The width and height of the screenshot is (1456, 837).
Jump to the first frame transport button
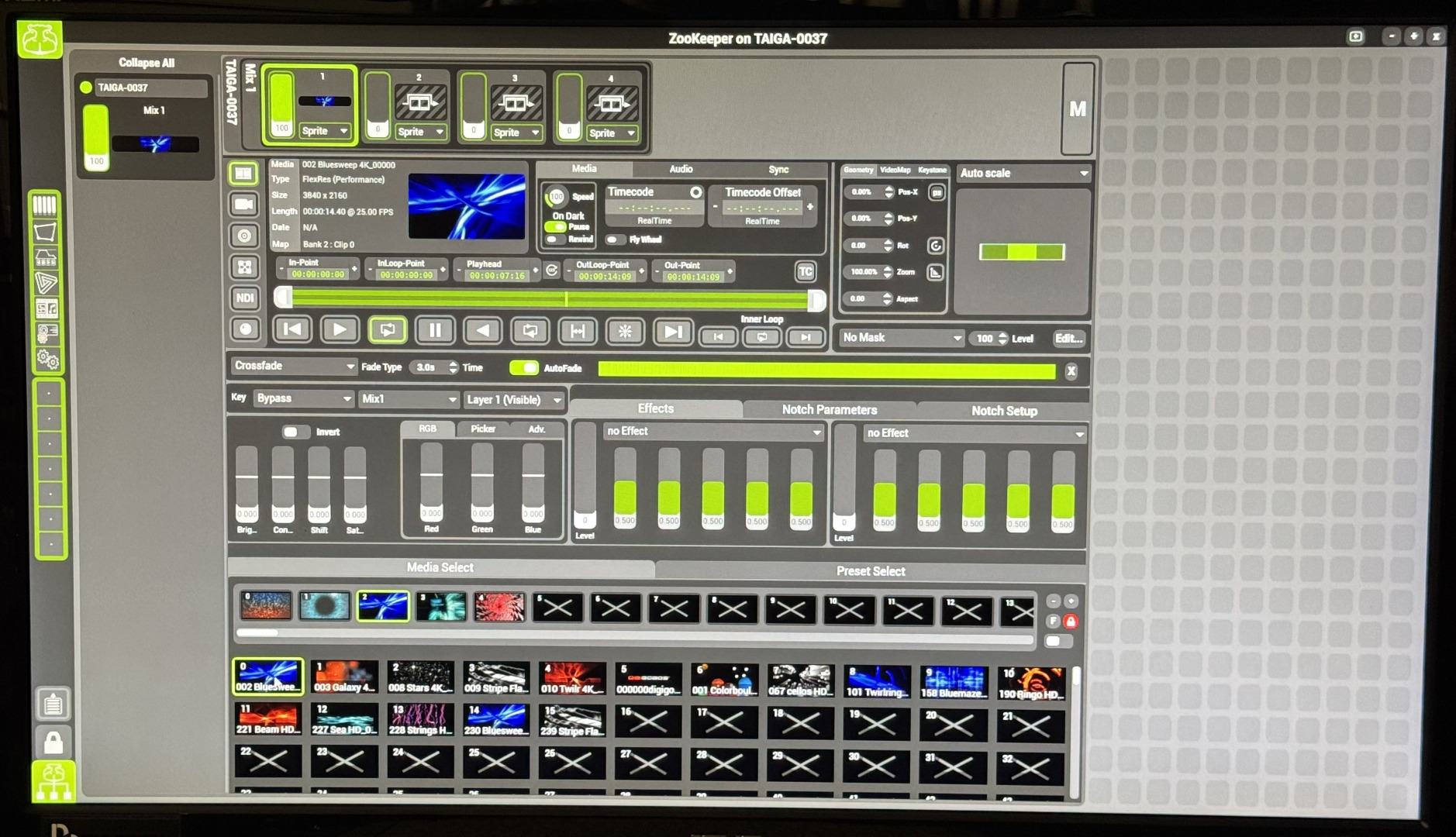(292, 330)
